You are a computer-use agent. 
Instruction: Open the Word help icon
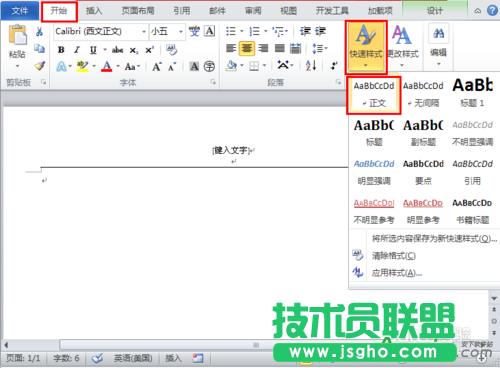click(x=492, y=11)
